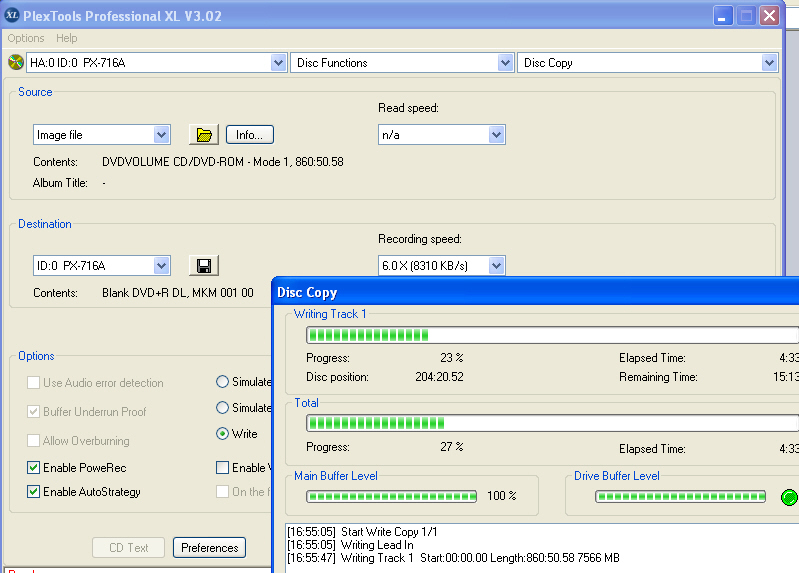
Task: Click the Remaining Time label
Action: coord(658,377)
